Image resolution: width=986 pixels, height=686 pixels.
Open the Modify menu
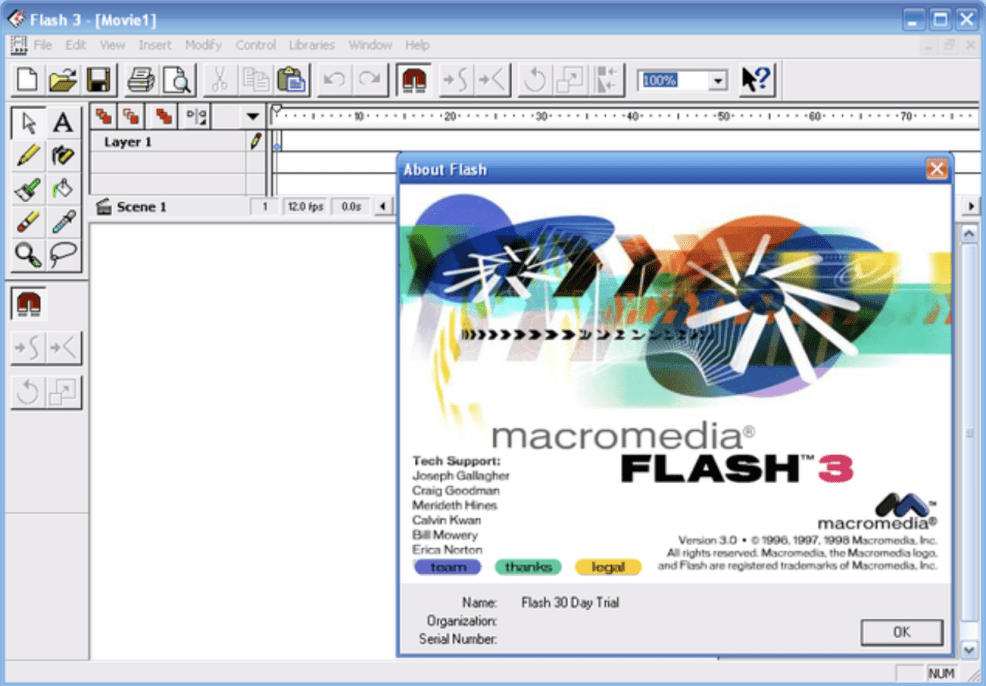pos(203,45)
